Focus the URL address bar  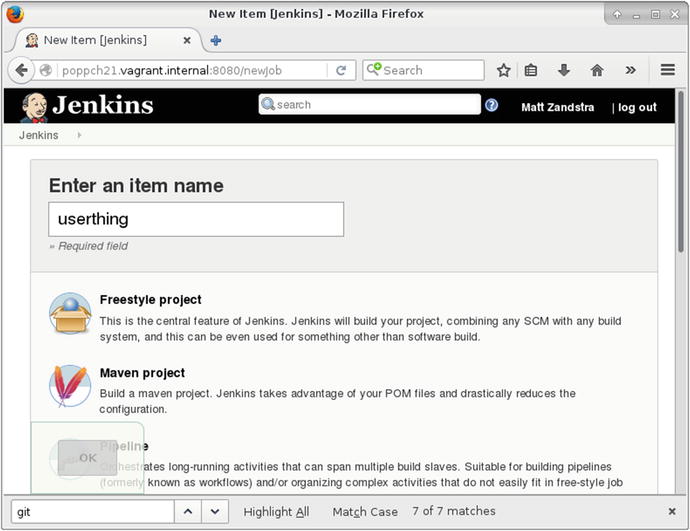coord(193,70)
